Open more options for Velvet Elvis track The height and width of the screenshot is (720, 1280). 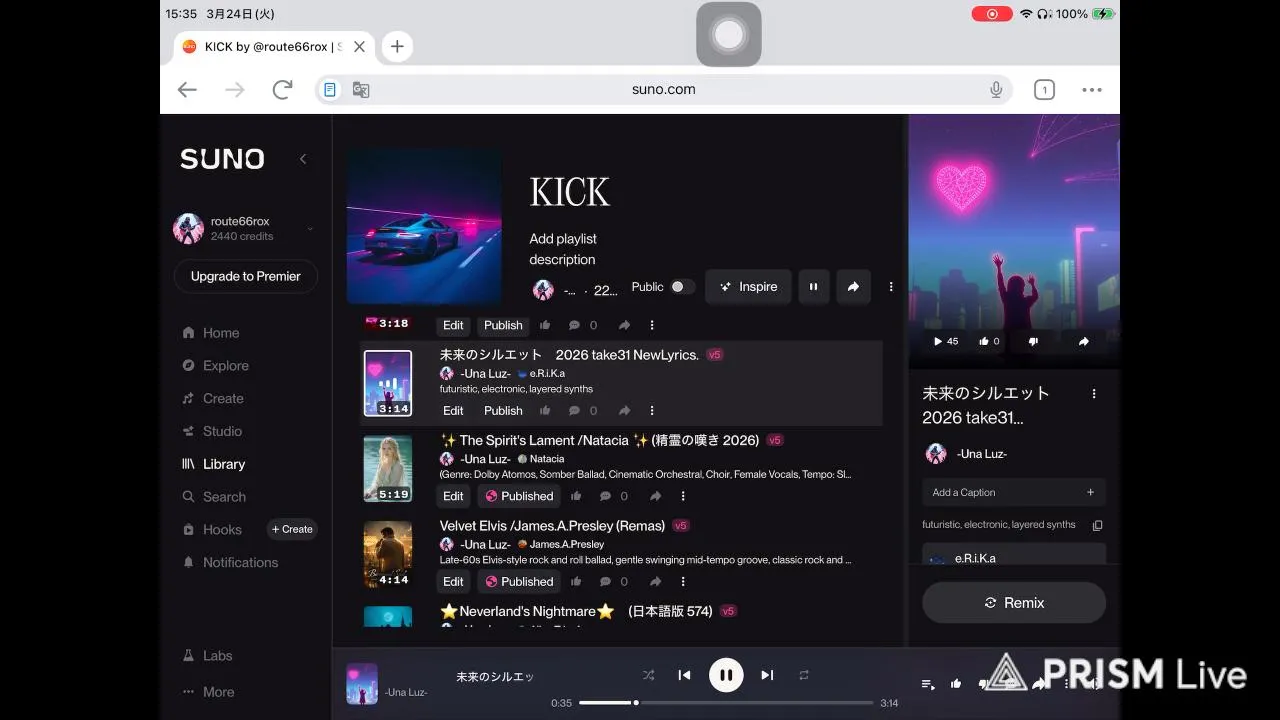tap(683, 582)
